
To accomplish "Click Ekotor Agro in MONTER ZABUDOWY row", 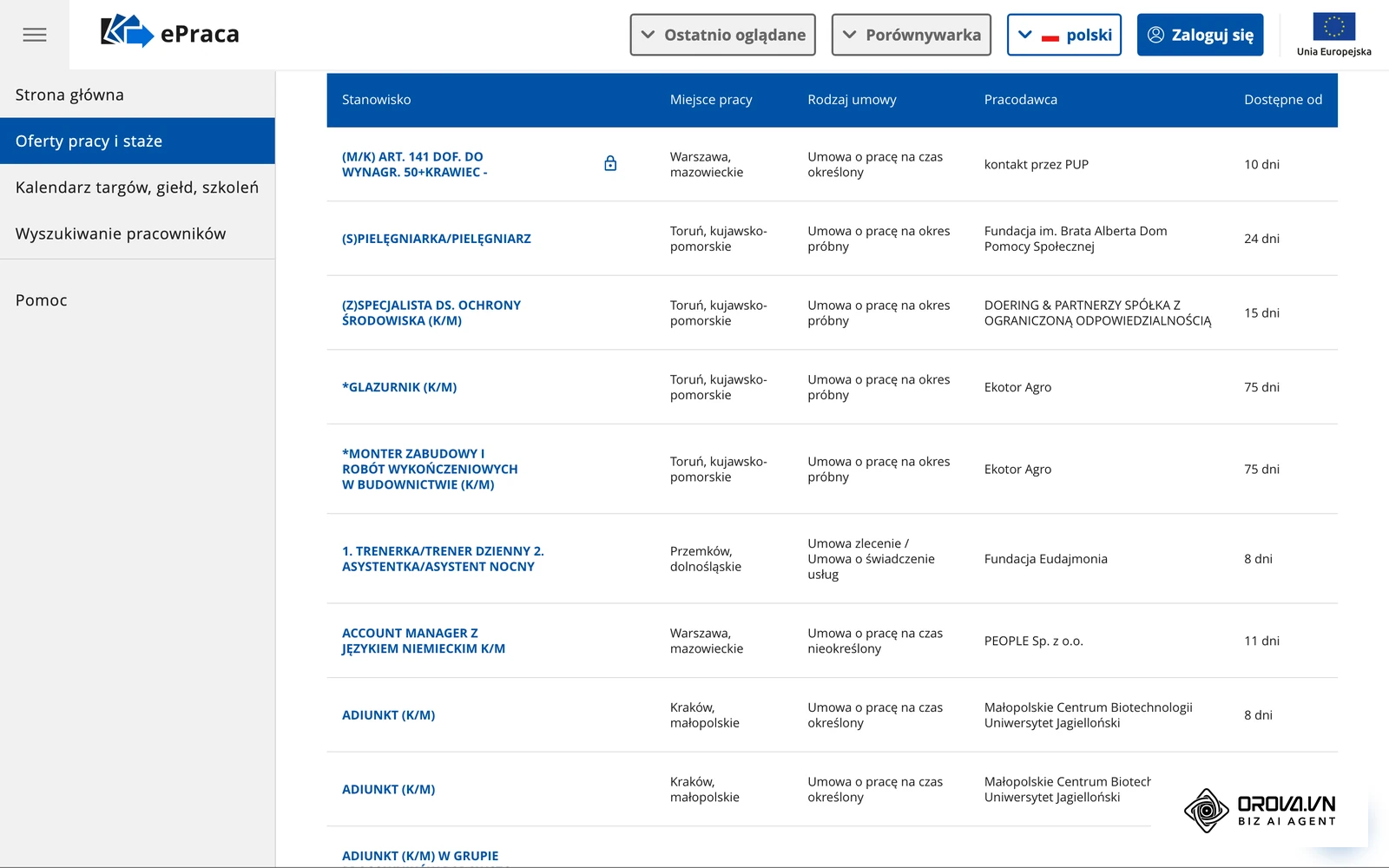I will click(x=1017, y=469).
